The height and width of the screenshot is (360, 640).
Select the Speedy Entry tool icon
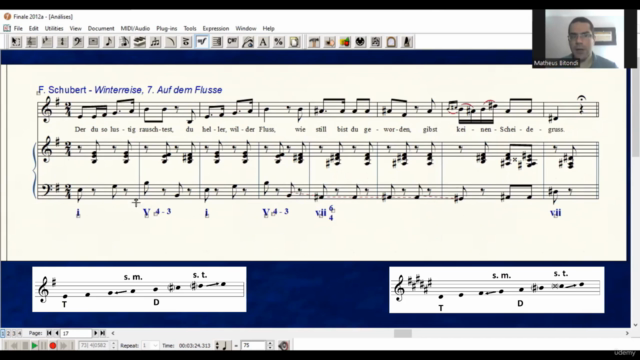(x=124, y=42)
